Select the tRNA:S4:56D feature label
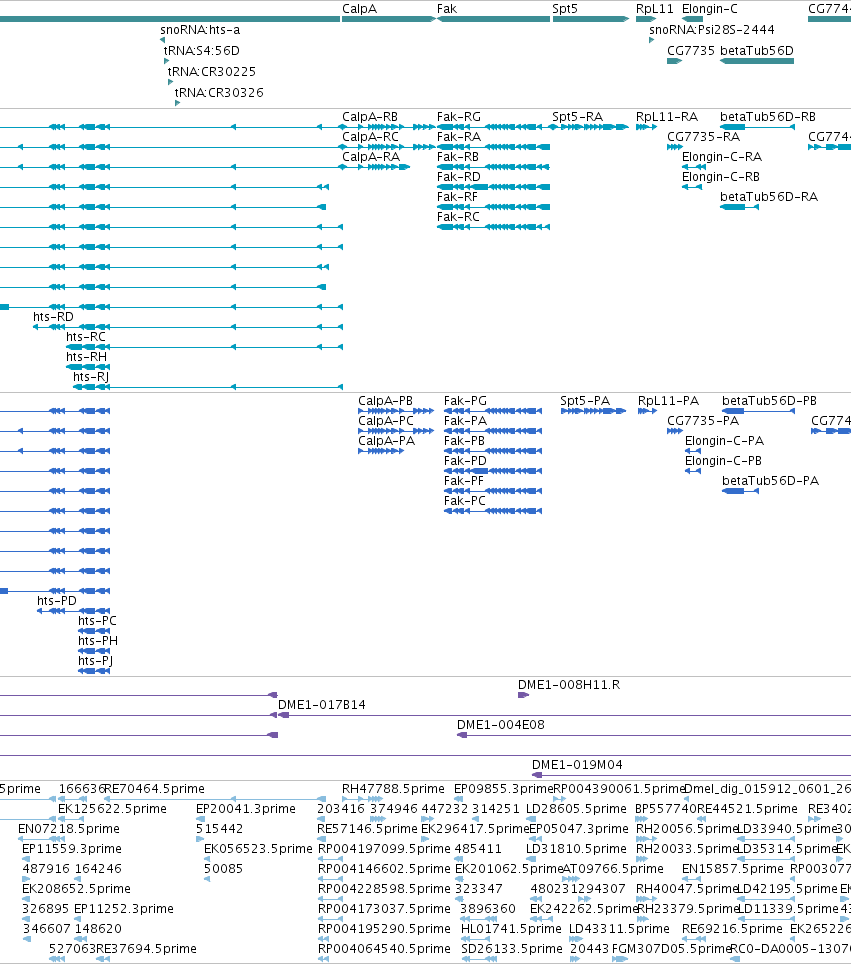The image size is (851, 964). (x=202, y=51)
